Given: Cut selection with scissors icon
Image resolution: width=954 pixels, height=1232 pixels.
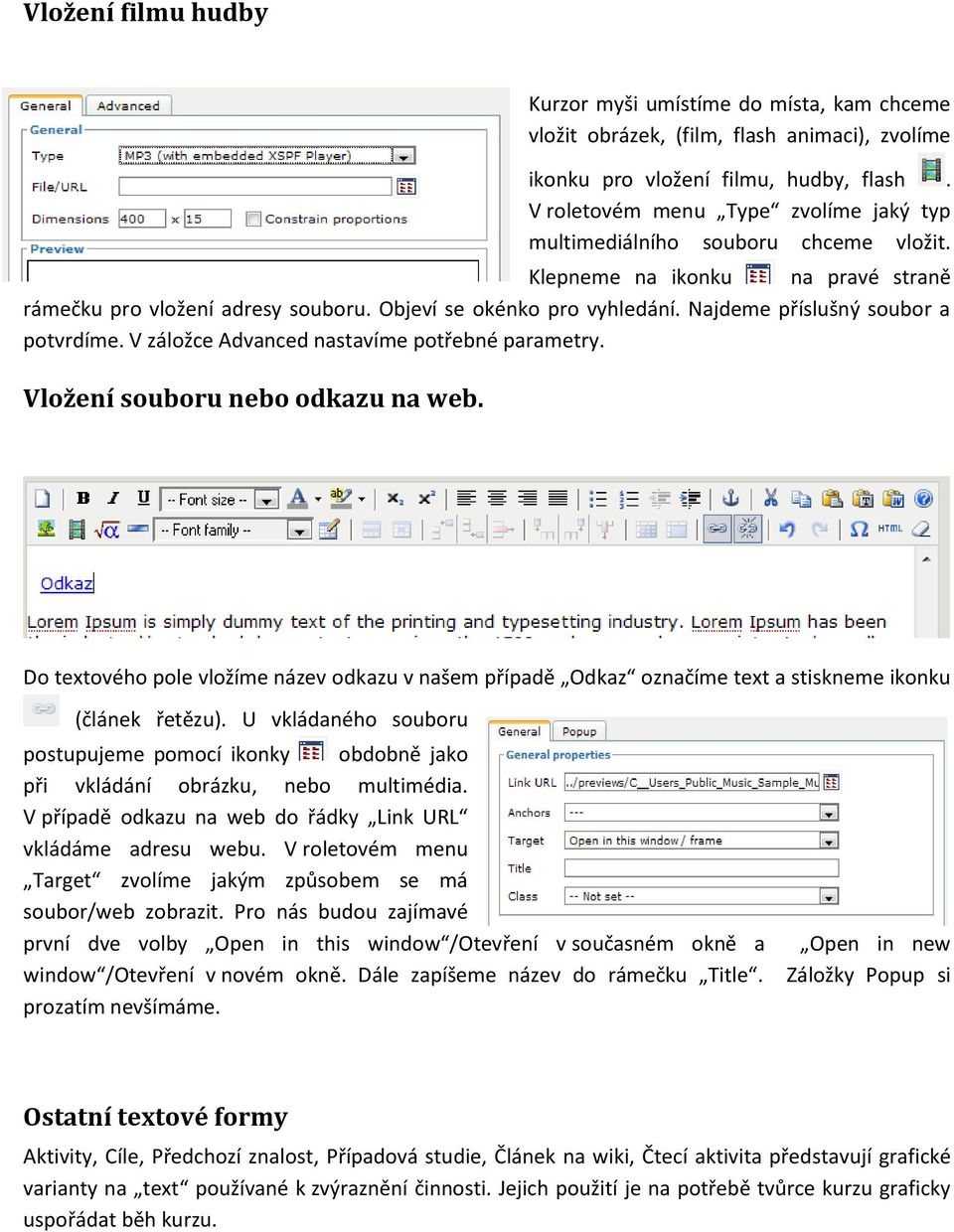Looking at the screenshot, I should coord(770,499).
